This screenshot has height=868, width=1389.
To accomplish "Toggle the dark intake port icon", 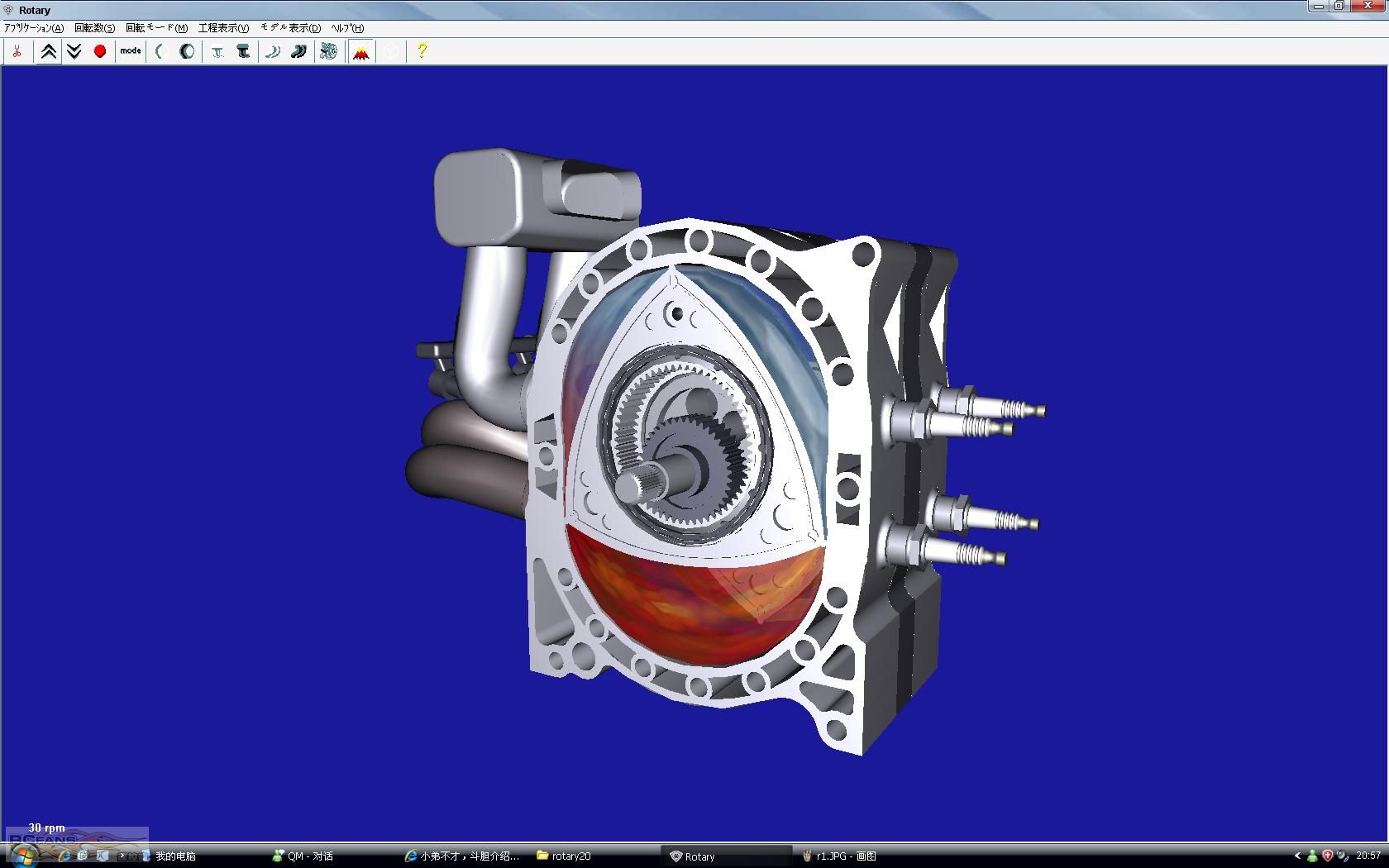I will (x=243, y=51).
